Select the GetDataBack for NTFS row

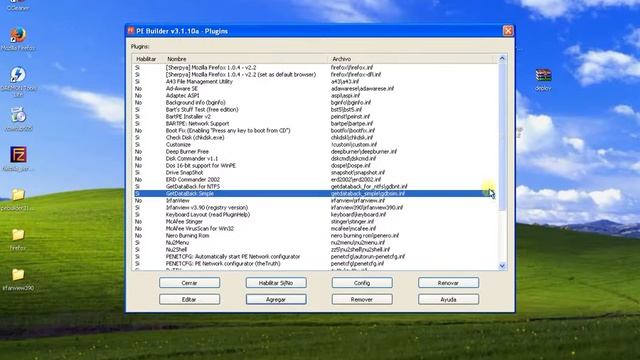tap(316, 187)
